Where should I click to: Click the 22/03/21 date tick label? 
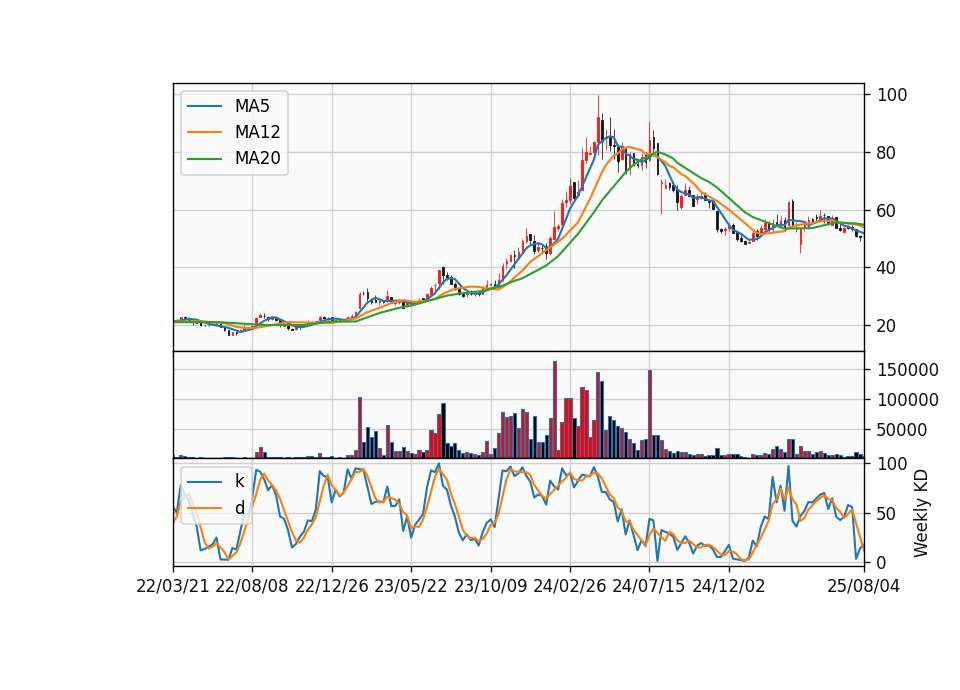[173, 586]
